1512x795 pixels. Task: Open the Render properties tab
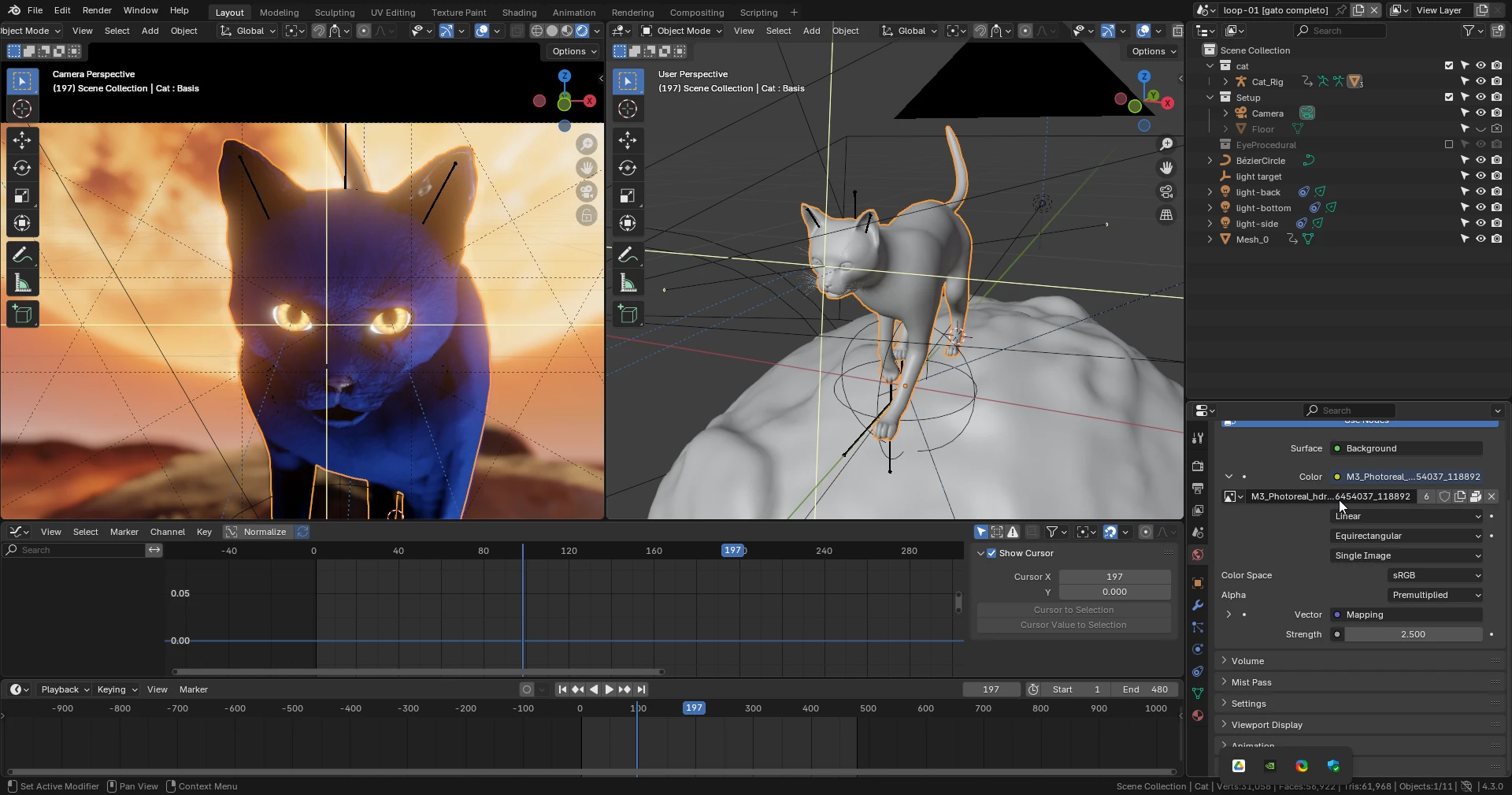click(x=1198, y=466)
